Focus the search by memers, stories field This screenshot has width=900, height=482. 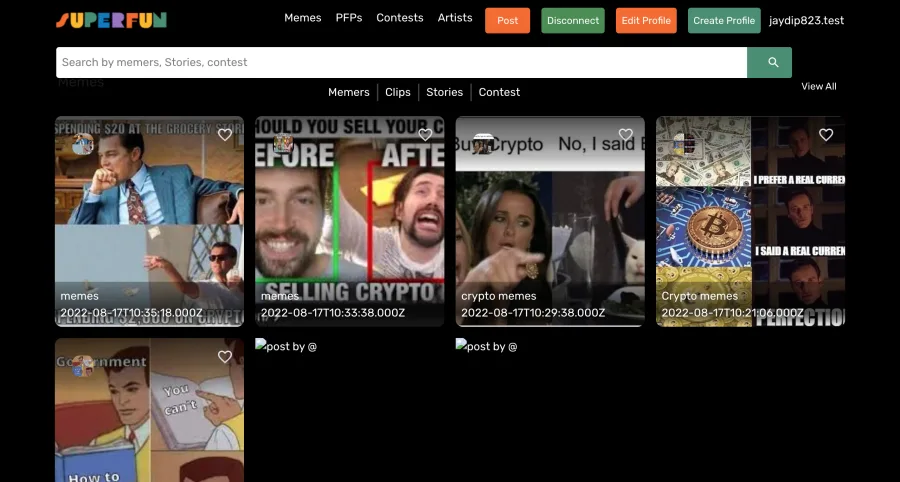coord(401,63)
